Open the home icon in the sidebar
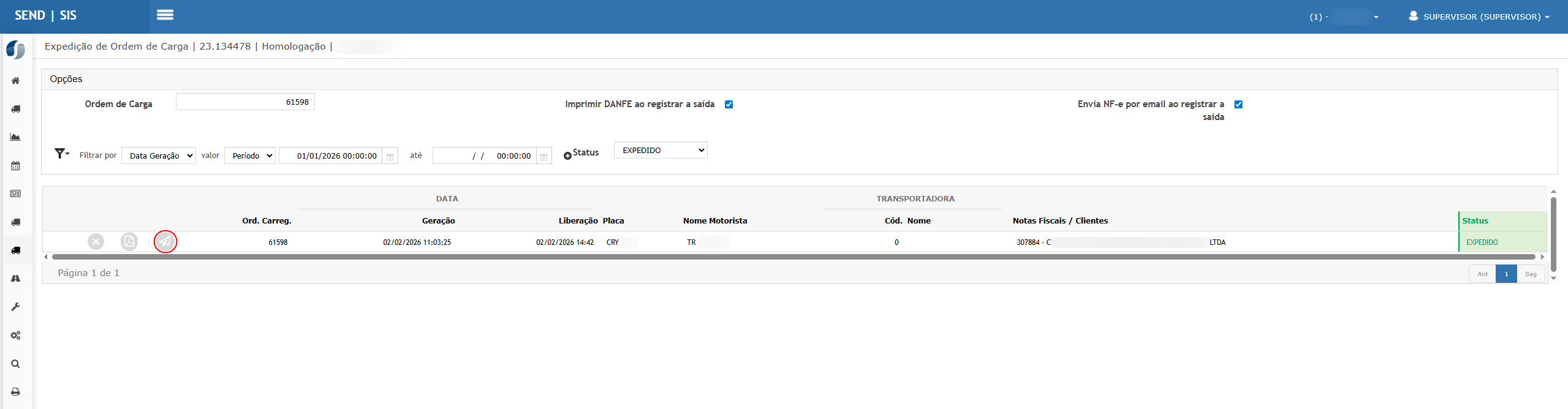This screenshot has width=1568, height=409. tap(16, 81)
